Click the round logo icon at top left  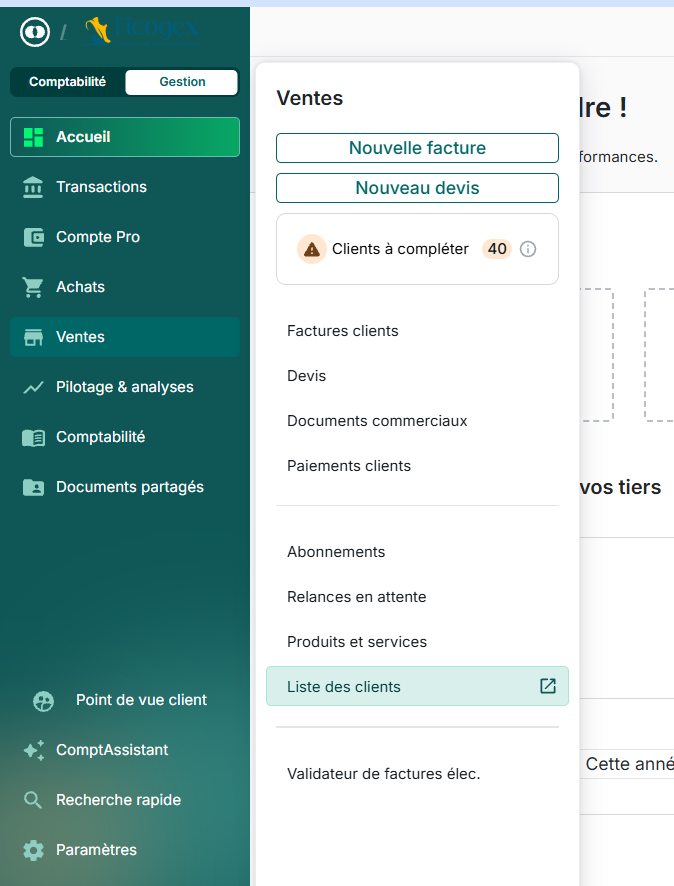35,32
